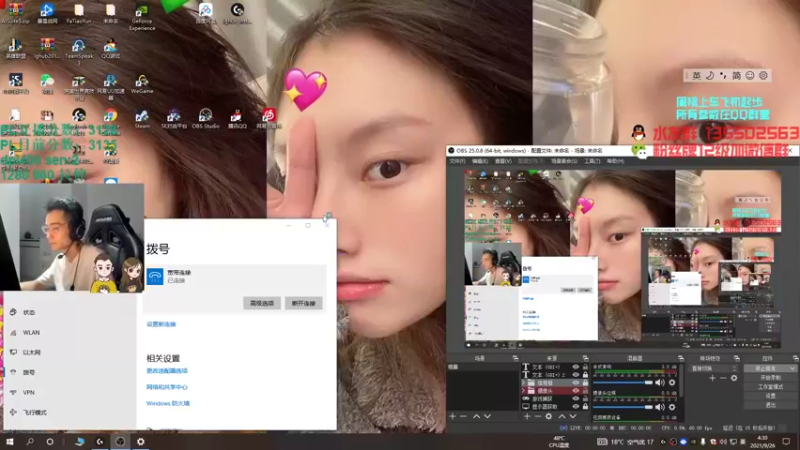Mute the 台式音响 speaker icon in mixer

[660, 382]
